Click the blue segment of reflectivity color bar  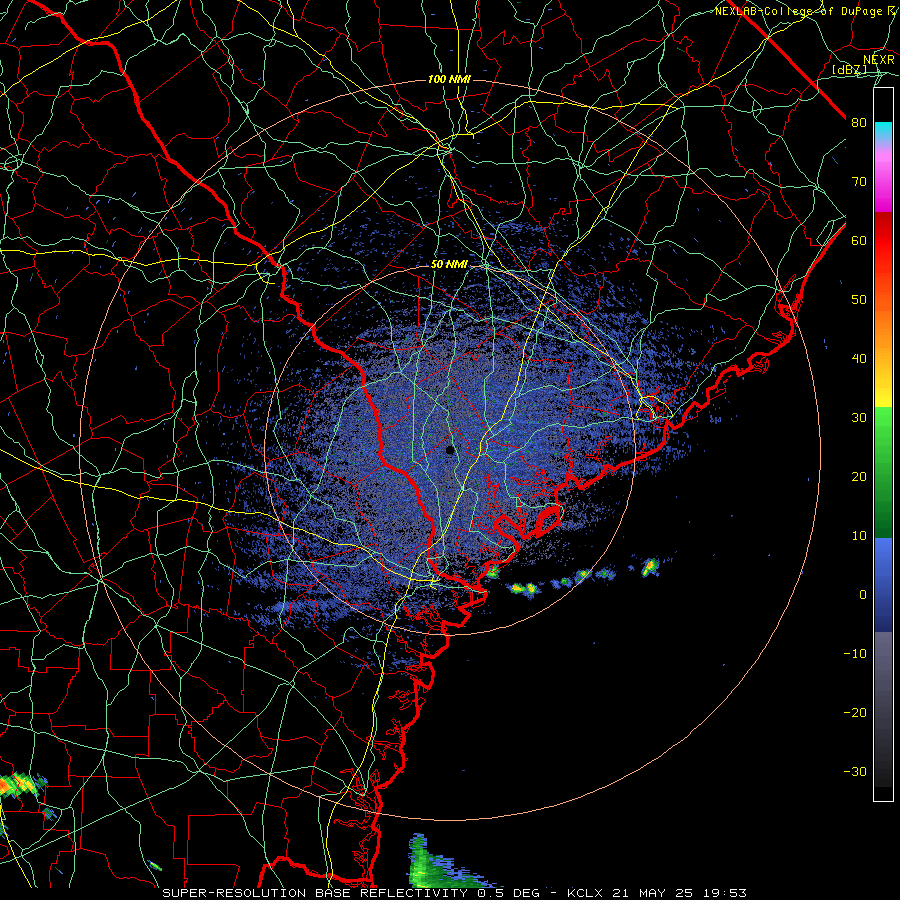883,584
